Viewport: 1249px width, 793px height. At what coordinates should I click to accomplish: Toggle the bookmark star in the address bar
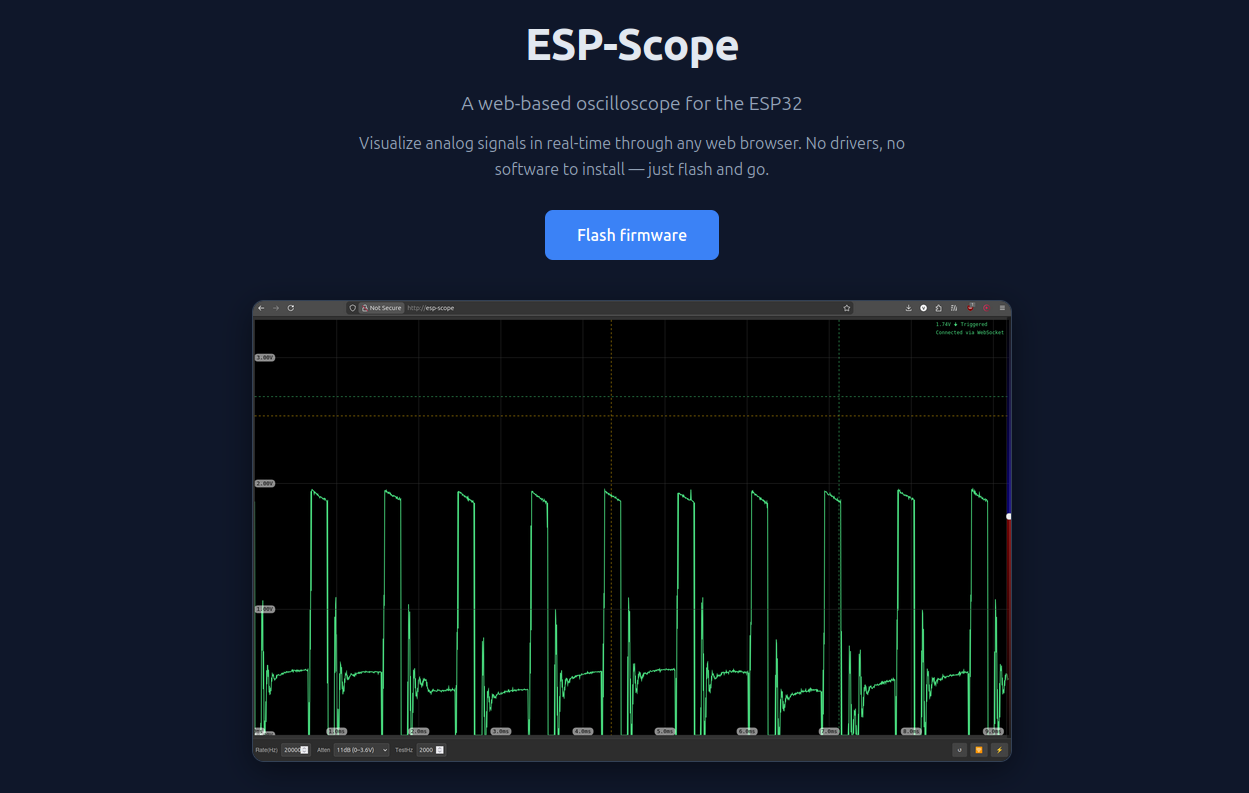click(846, 308)
